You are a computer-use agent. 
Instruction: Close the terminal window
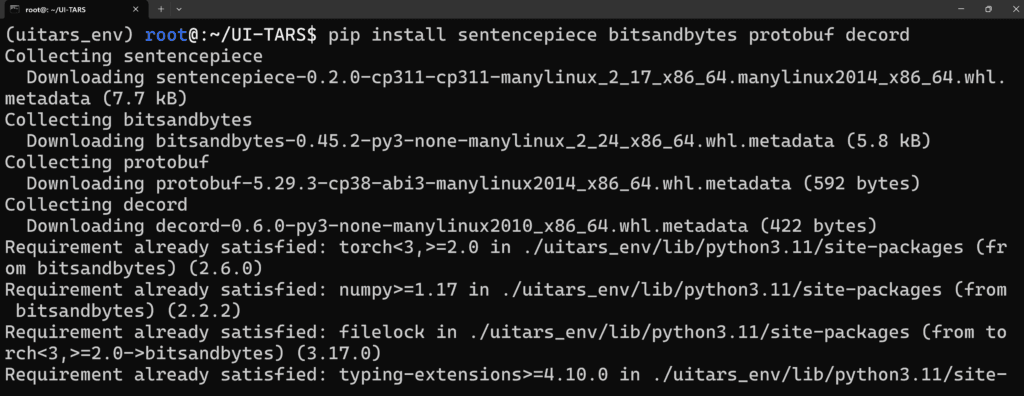coord(1014,9)
